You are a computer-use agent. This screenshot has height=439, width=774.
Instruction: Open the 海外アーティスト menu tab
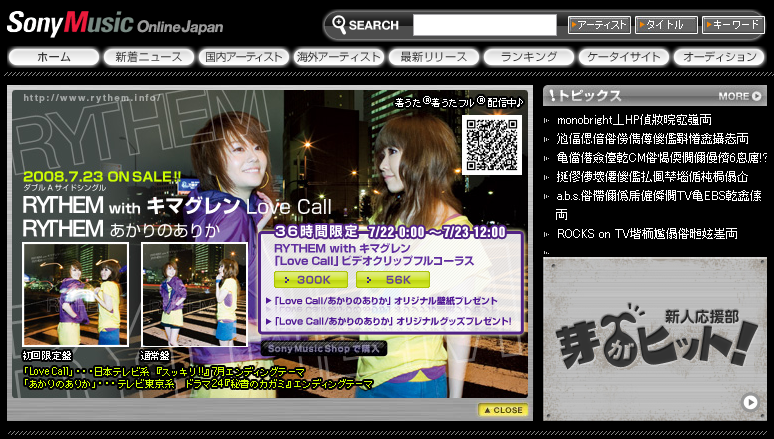[339, 57]
